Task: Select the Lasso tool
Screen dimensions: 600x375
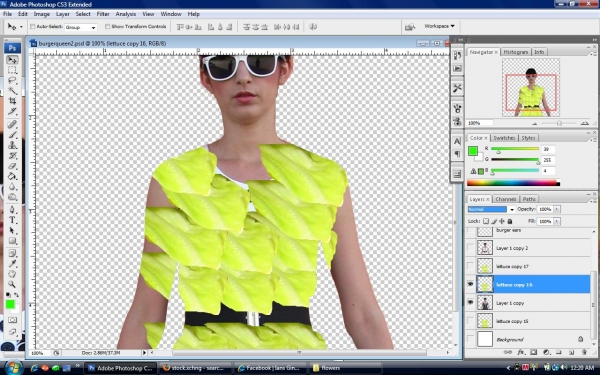Action: [x=12, y=80]
